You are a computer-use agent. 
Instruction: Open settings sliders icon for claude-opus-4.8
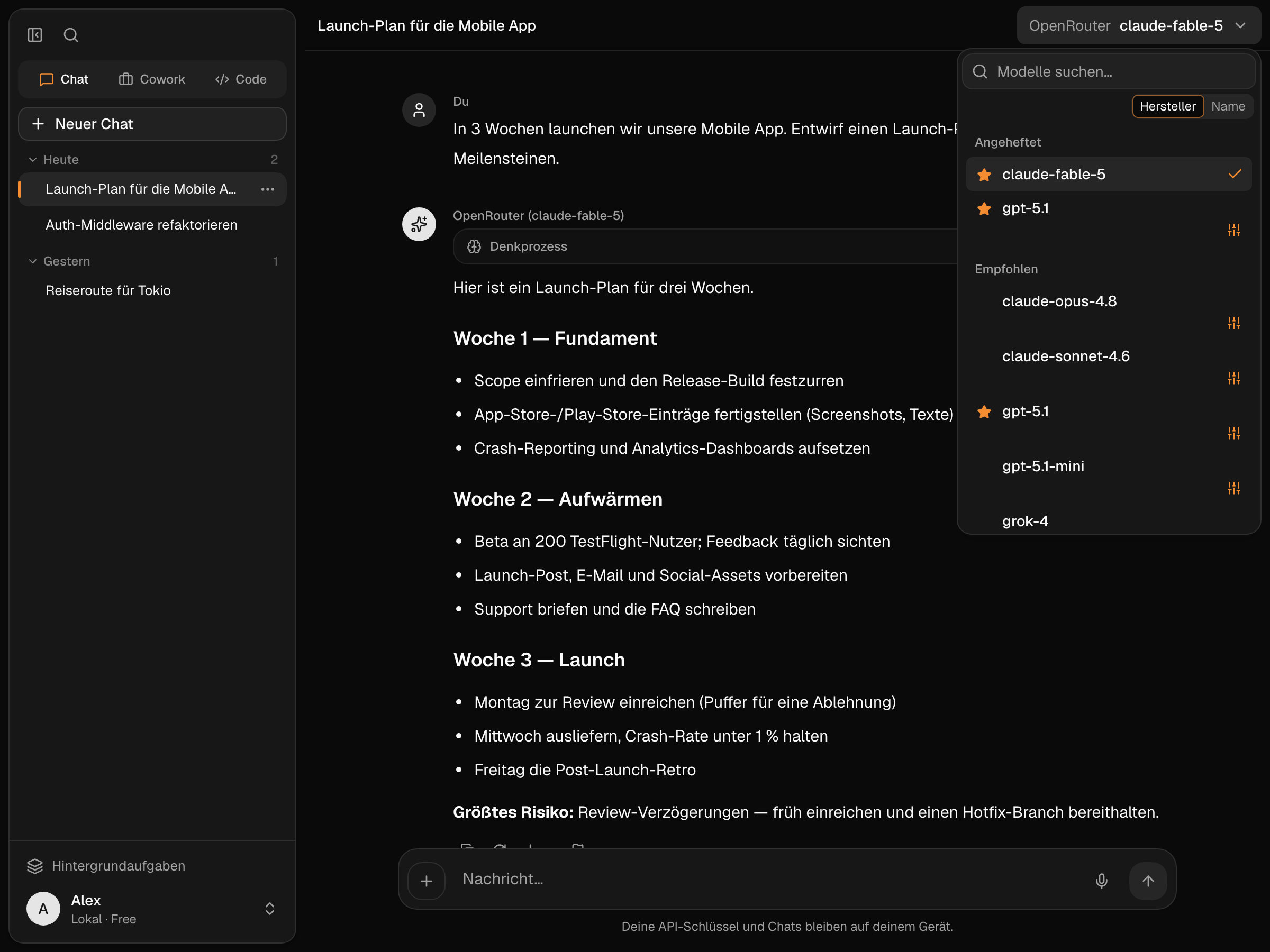coord(1234,323)
